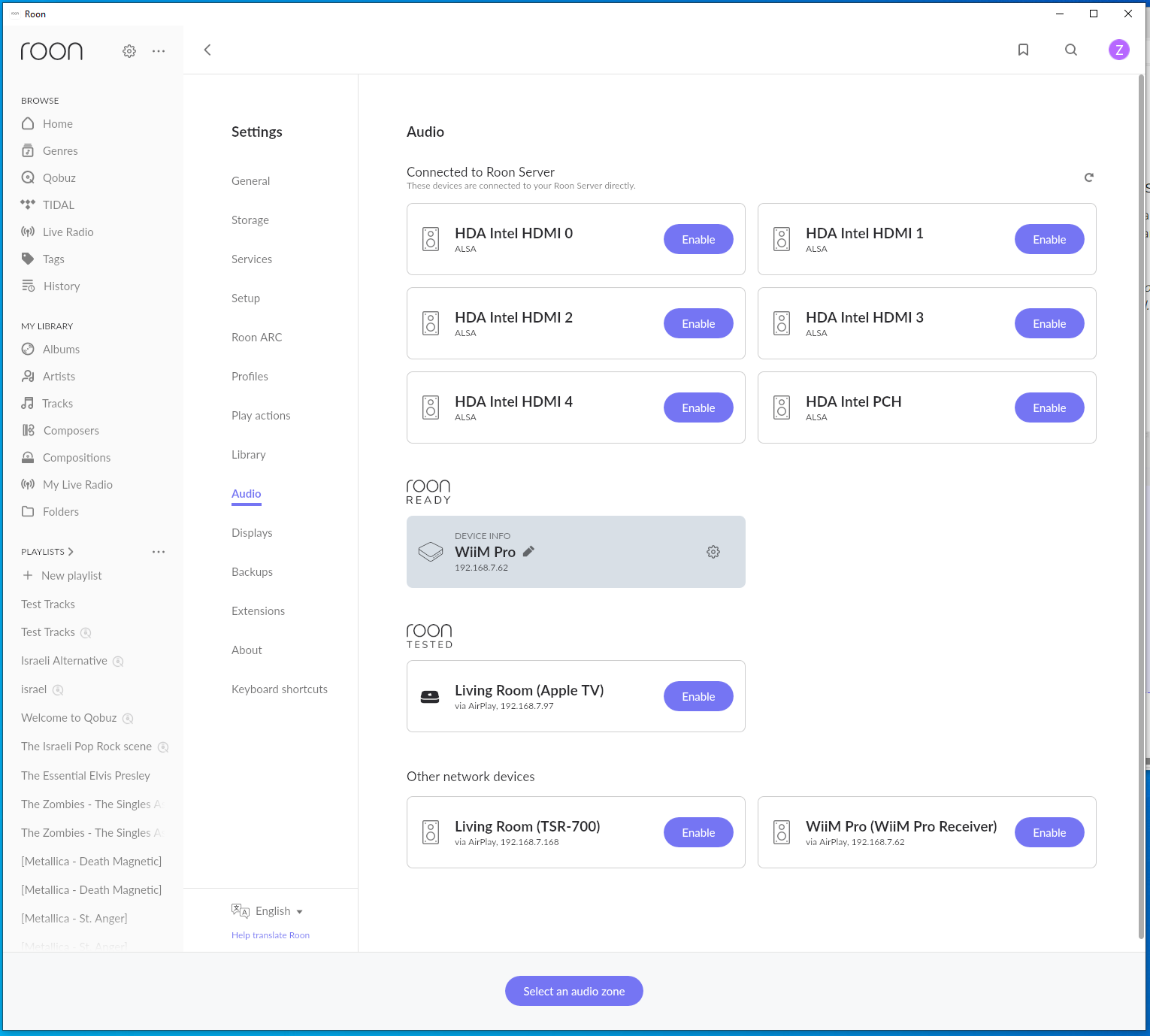Open Folders in My Library
The width and height of the screenshot is (1150, 1036).
[50, 511]
